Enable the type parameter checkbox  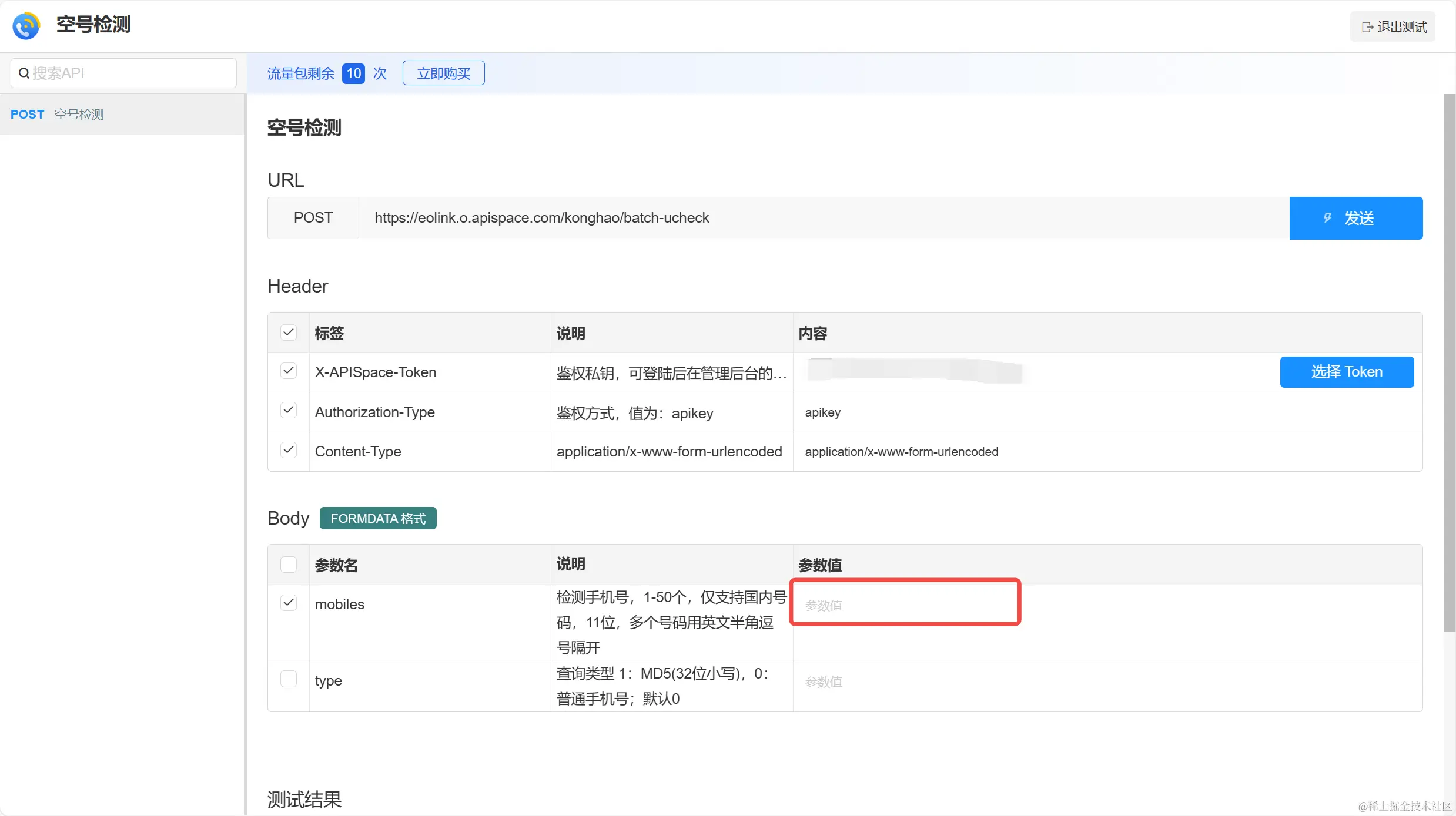288,679
